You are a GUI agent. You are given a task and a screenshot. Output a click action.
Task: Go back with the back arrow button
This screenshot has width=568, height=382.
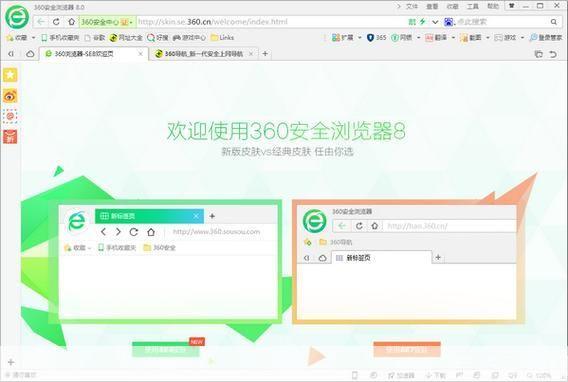tap(41, 22)
